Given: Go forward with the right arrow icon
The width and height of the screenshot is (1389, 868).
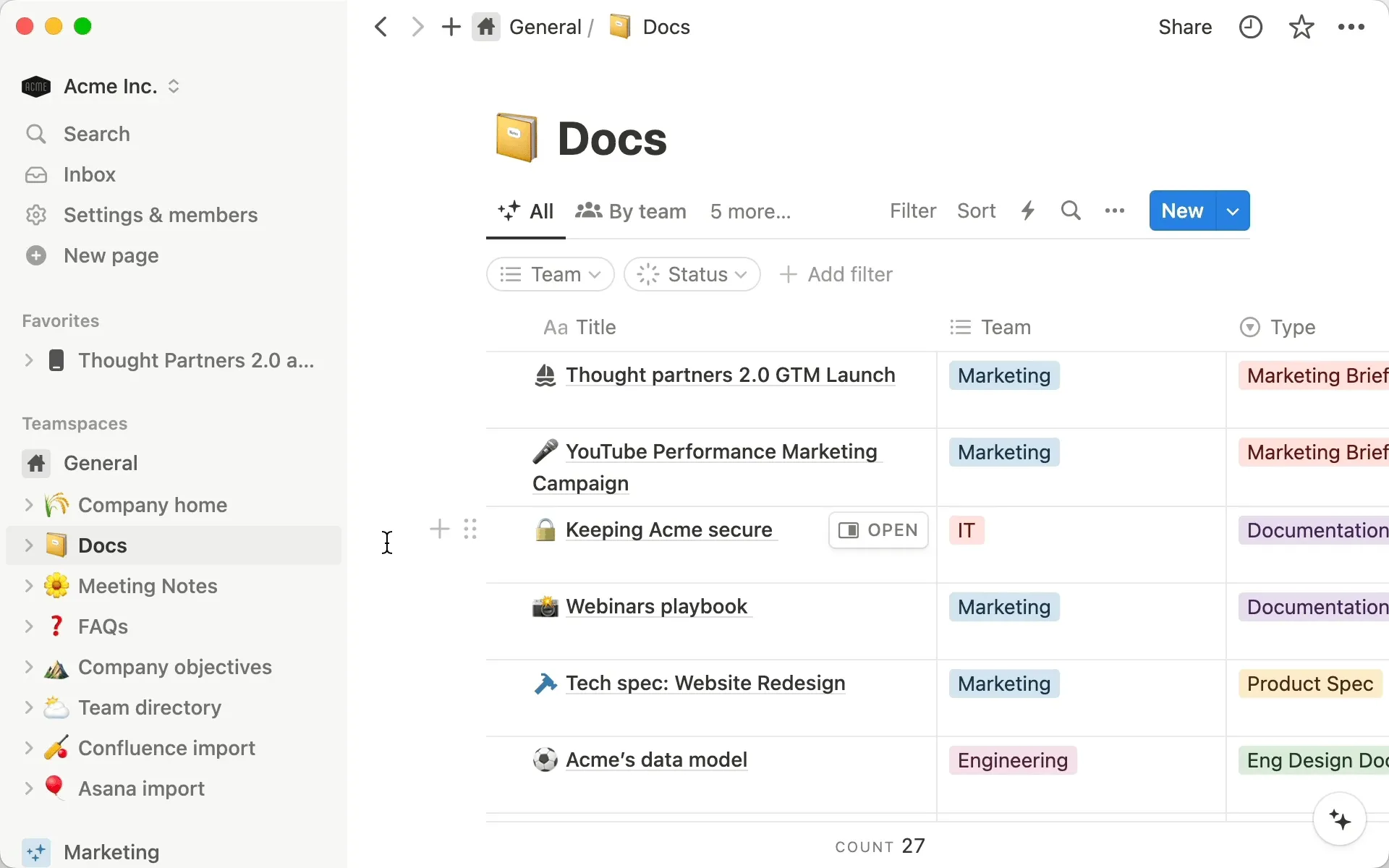Looking at the screenshot, I should pyautogui.click(x=417, y=27).
